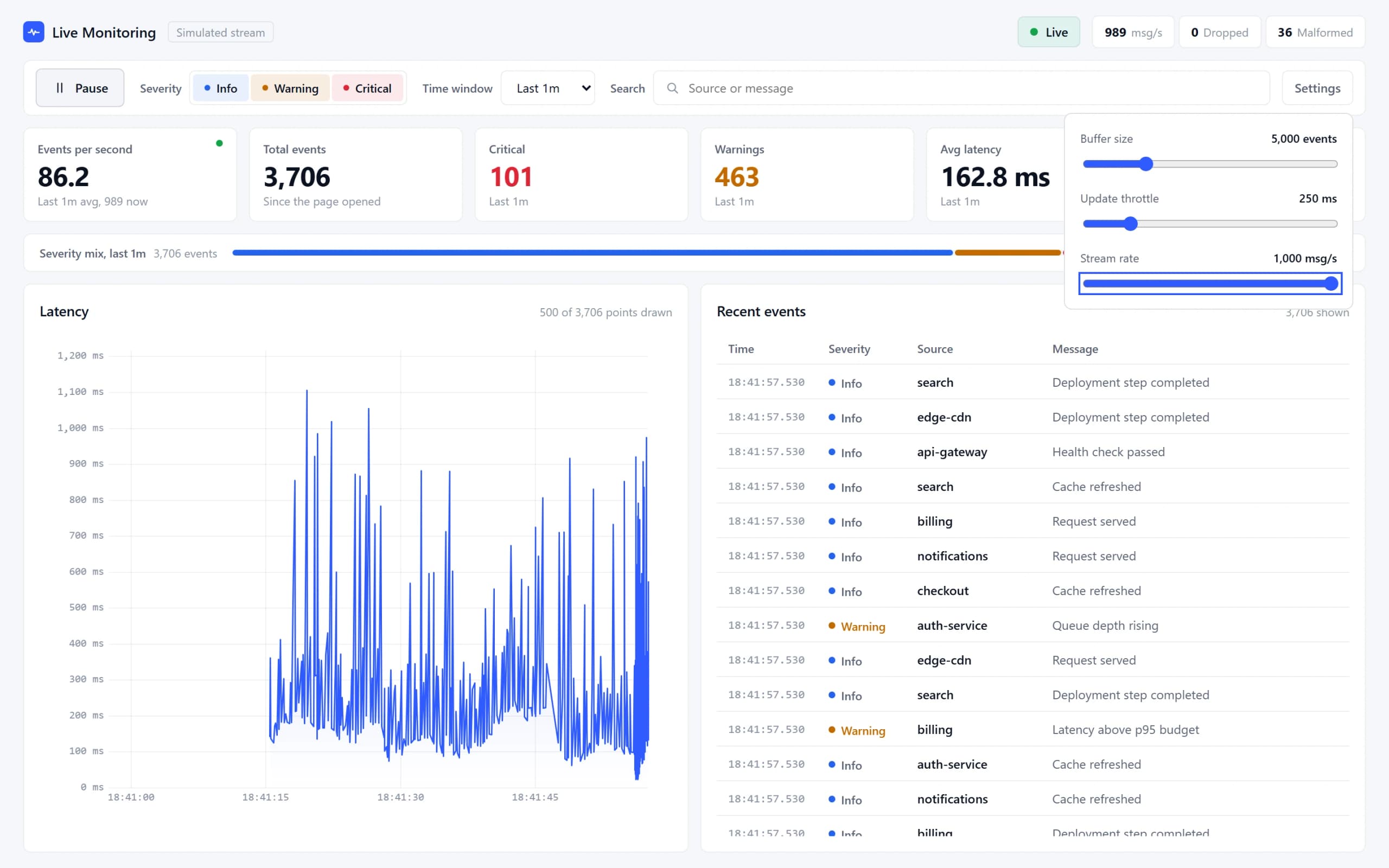
Task: Click the checkout source cell
Action: coord(942,591)
